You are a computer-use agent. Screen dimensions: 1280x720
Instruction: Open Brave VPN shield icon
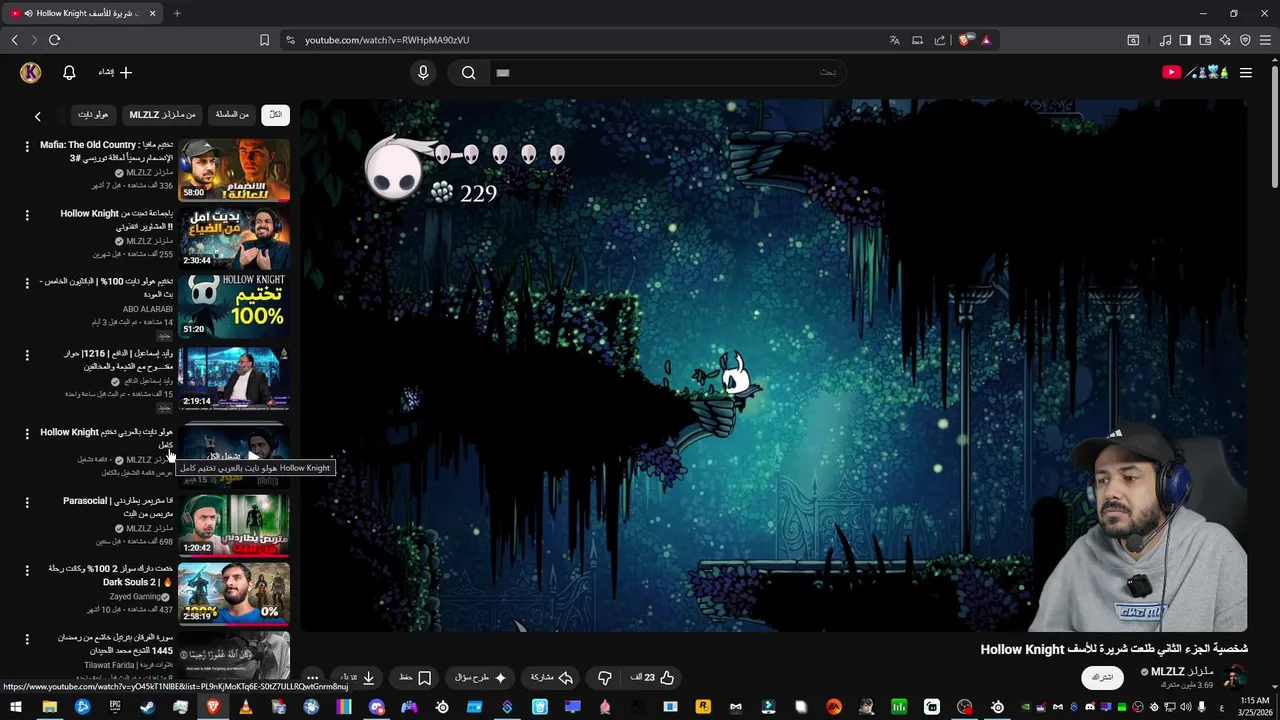pos(1245,40)
